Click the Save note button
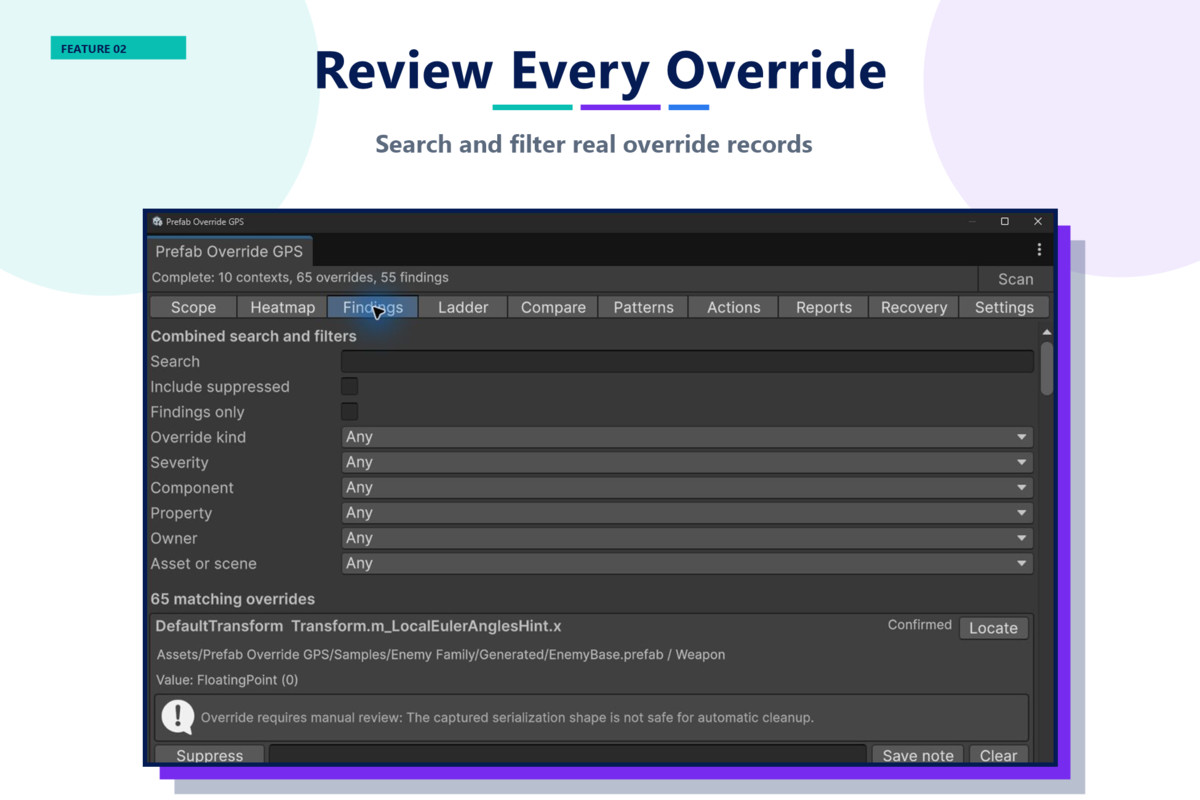The width and height of the screenshot is (1200, 800). pyautogui.click(x=918, y=755)
